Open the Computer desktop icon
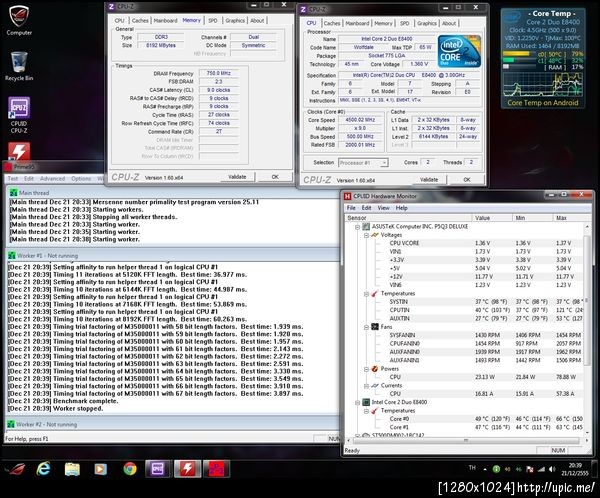Screen dimensions: 600x498 19,19
